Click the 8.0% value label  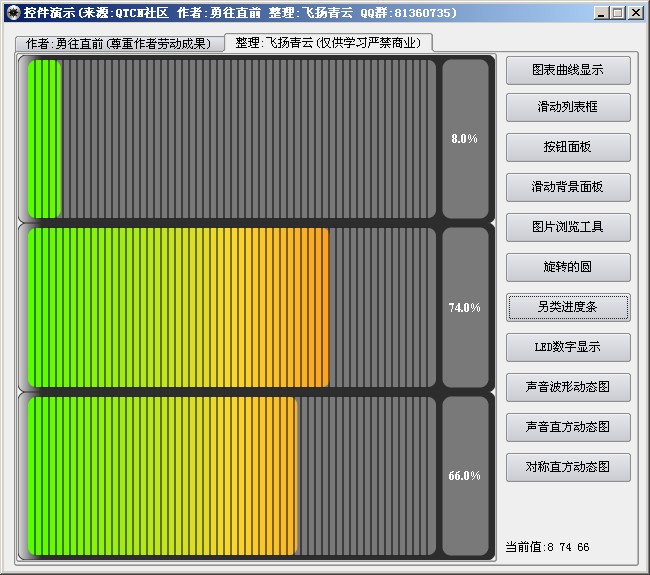465,139
